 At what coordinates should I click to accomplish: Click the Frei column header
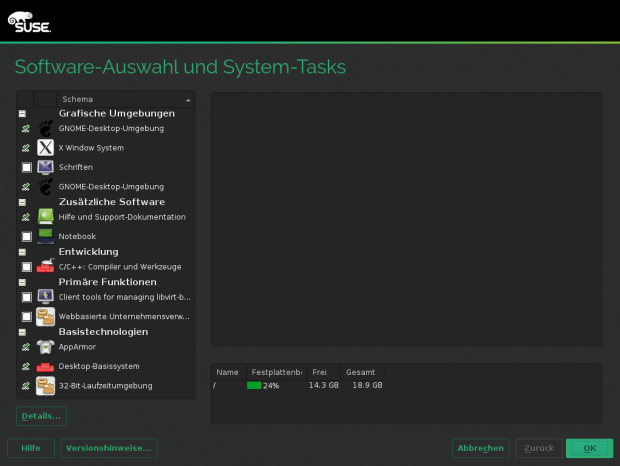(324, 372)
